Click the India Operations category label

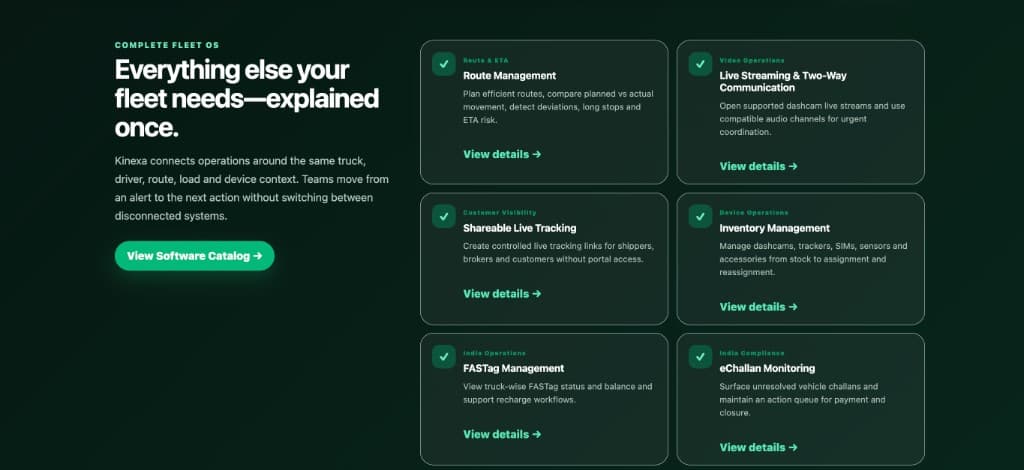tap(494, 353)
